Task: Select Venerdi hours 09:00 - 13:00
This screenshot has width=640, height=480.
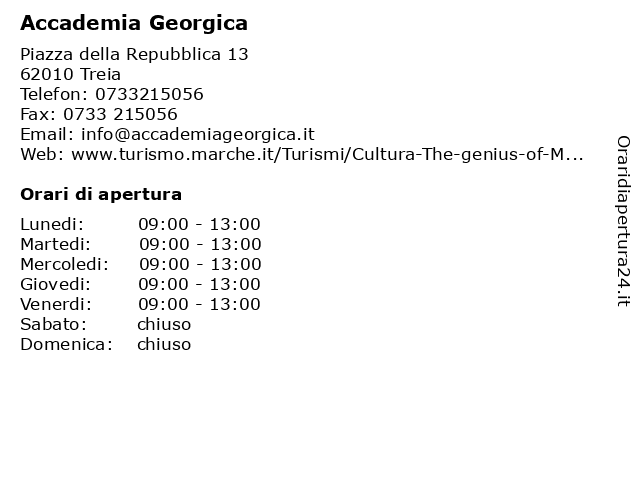Action: coord(200,304)
